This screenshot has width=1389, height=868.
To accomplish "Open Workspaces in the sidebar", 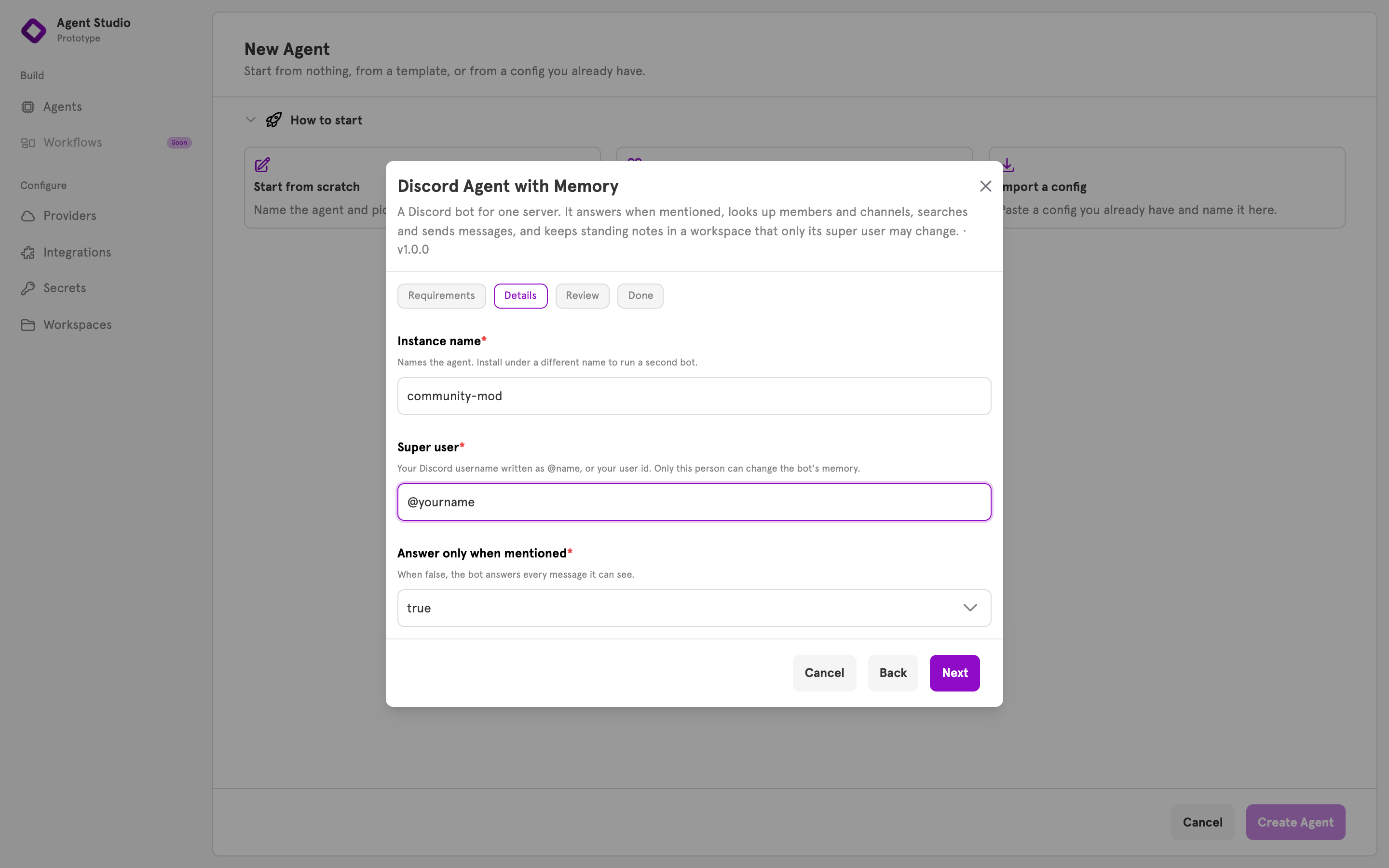I will point(78,325).
